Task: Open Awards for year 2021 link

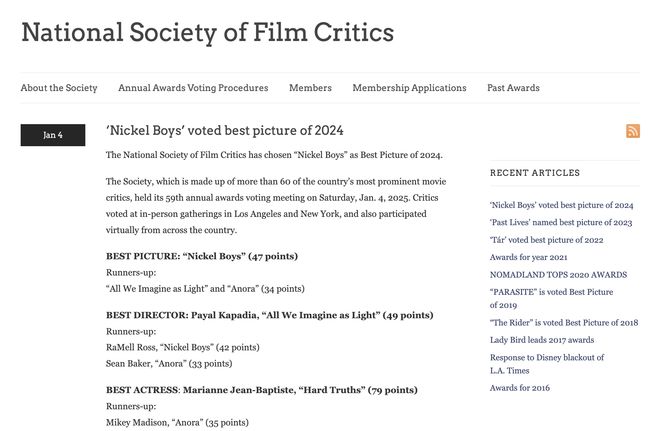Action: coord(530,257)
